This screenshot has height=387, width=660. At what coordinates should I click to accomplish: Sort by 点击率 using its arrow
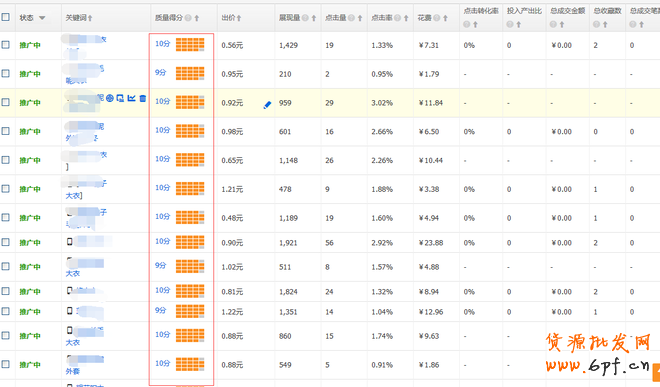click(406, 18)
